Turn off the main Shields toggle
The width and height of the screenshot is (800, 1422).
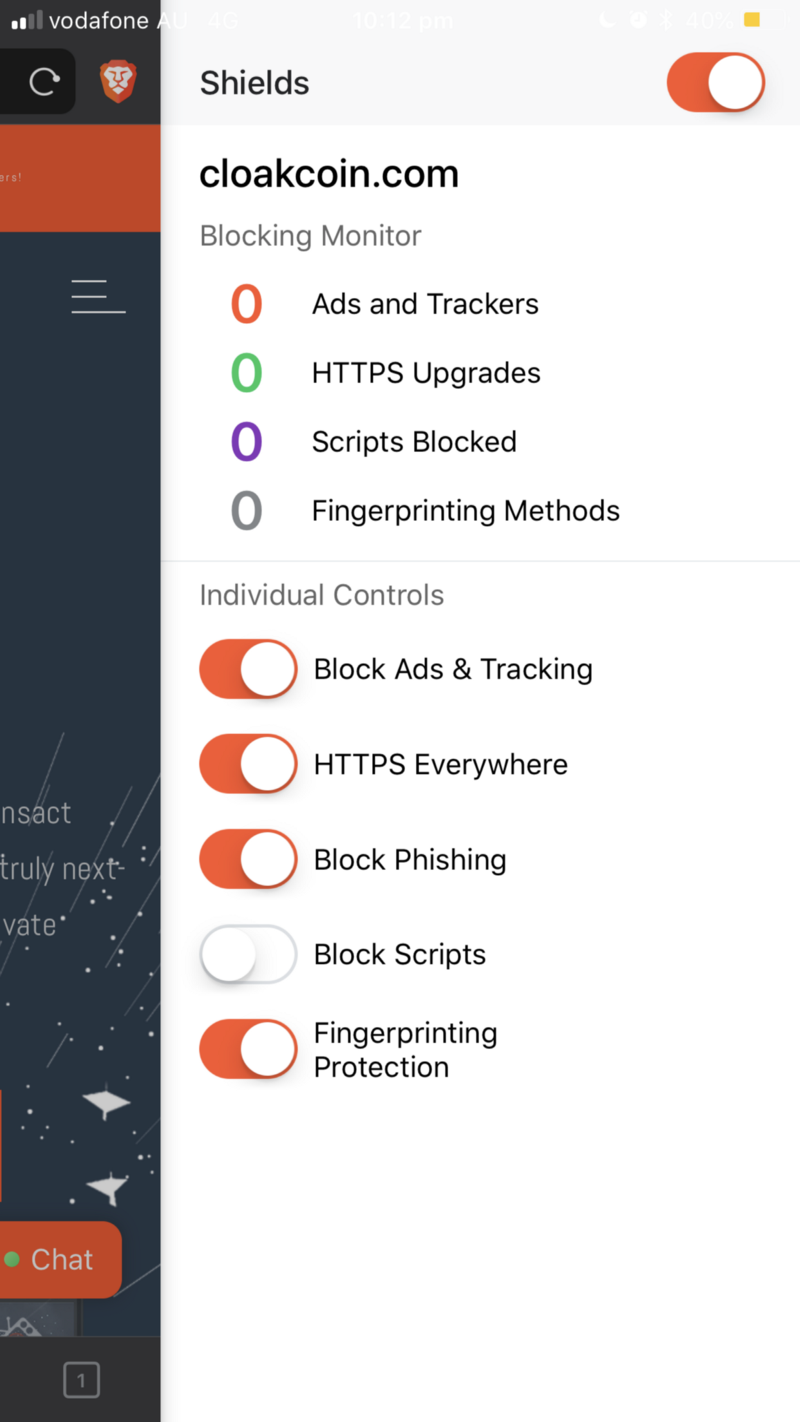click(716, 82)
